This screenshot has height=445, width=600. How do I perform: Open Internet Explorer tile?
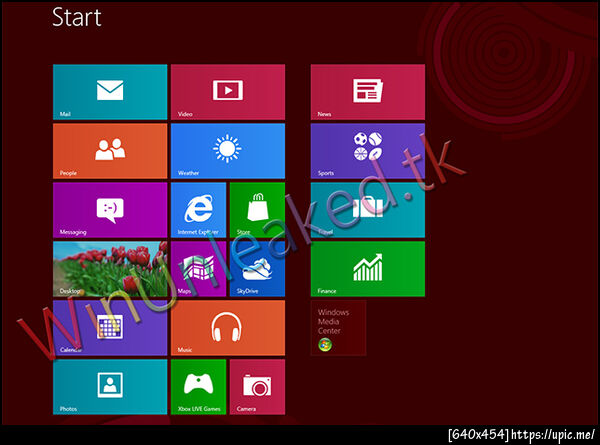coord(198,210)
